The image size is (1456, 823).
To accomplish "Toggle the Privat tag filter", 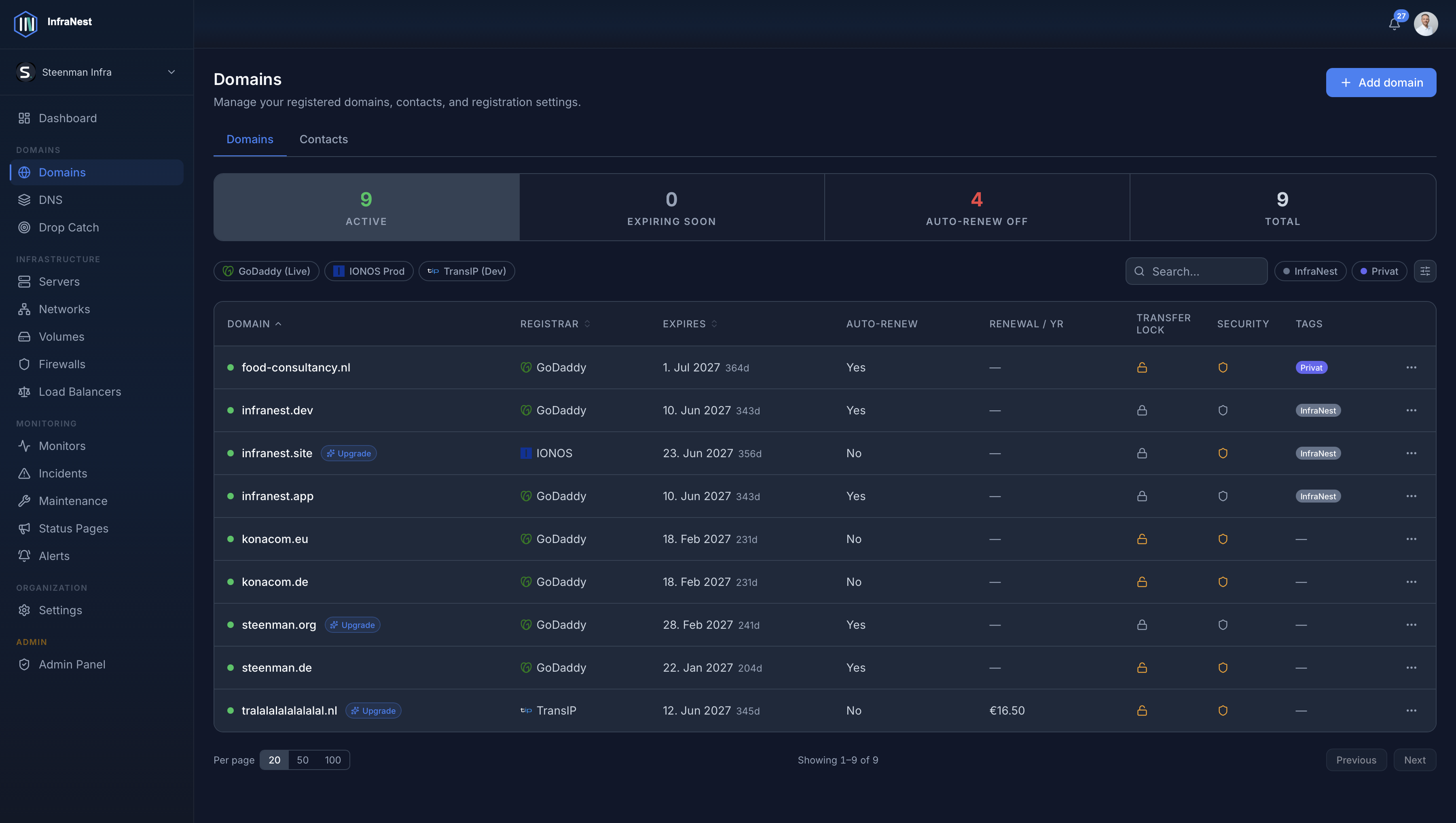I will (x=1379, y=272).
